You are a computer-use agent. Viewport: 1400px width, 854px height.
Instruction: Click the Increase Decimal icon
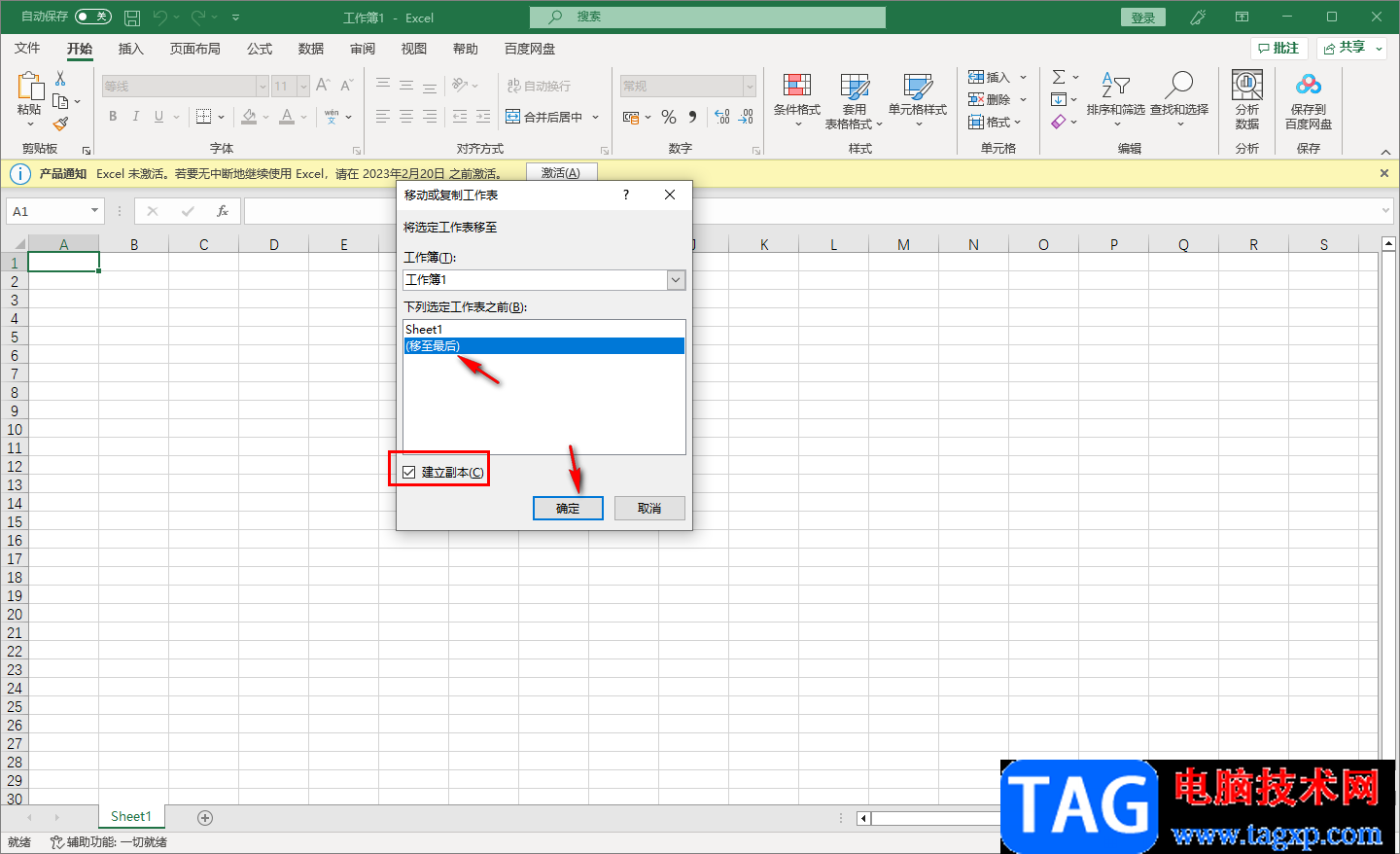(x=722, y=117)
